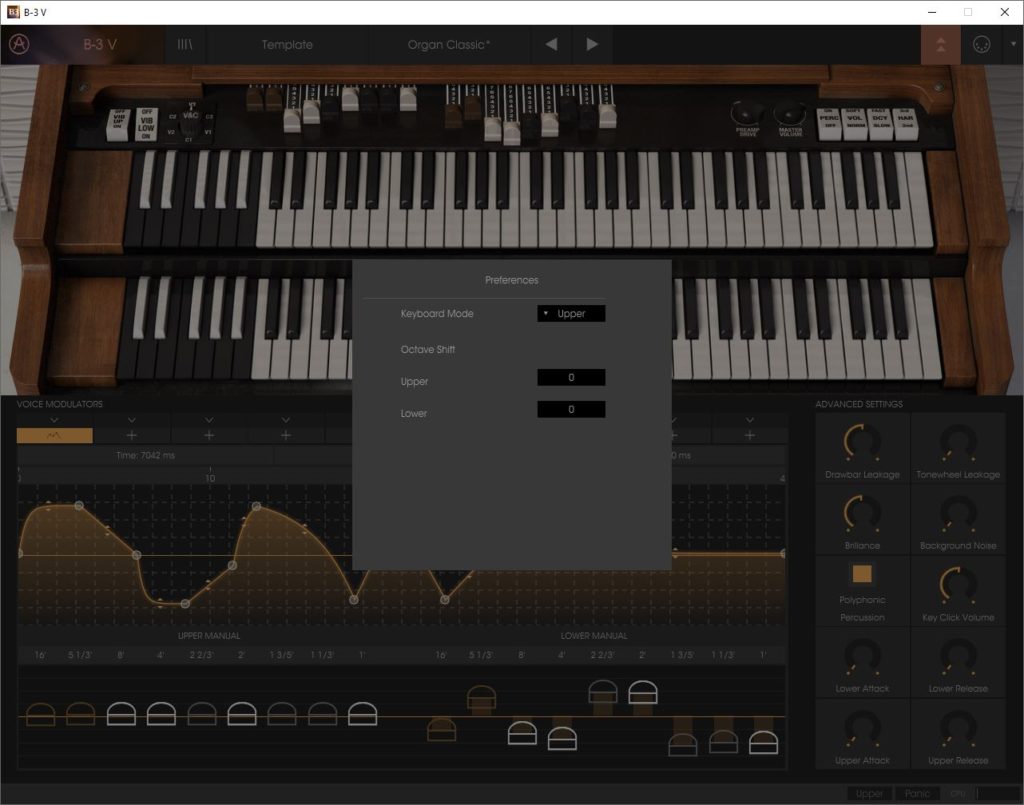Click the Lower Attack knob
This screenshot has width=1024, height=805.
[x=862, y=656]
